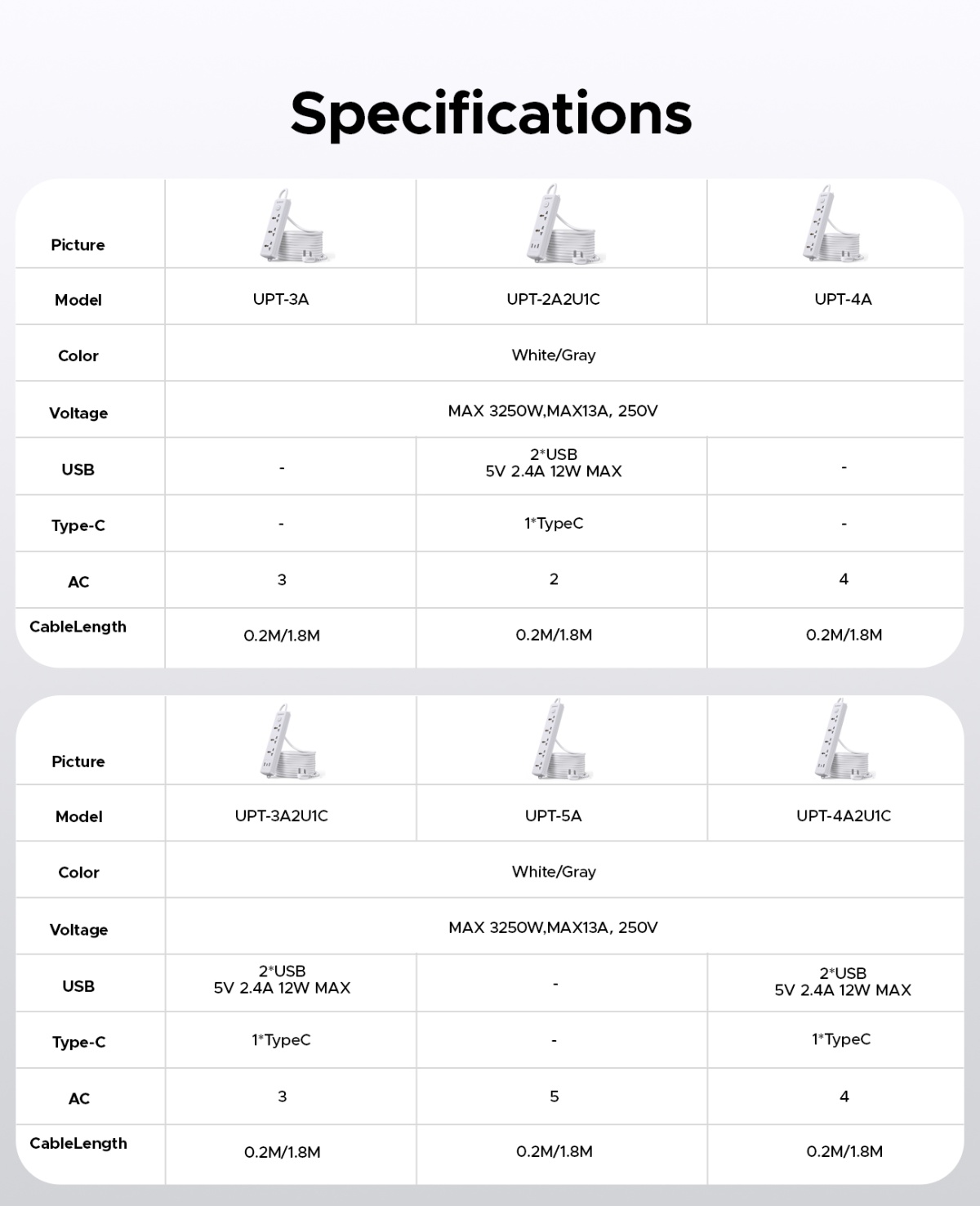
Task: Select the UPT-3A model name
Action: click(x=281, y=299)
